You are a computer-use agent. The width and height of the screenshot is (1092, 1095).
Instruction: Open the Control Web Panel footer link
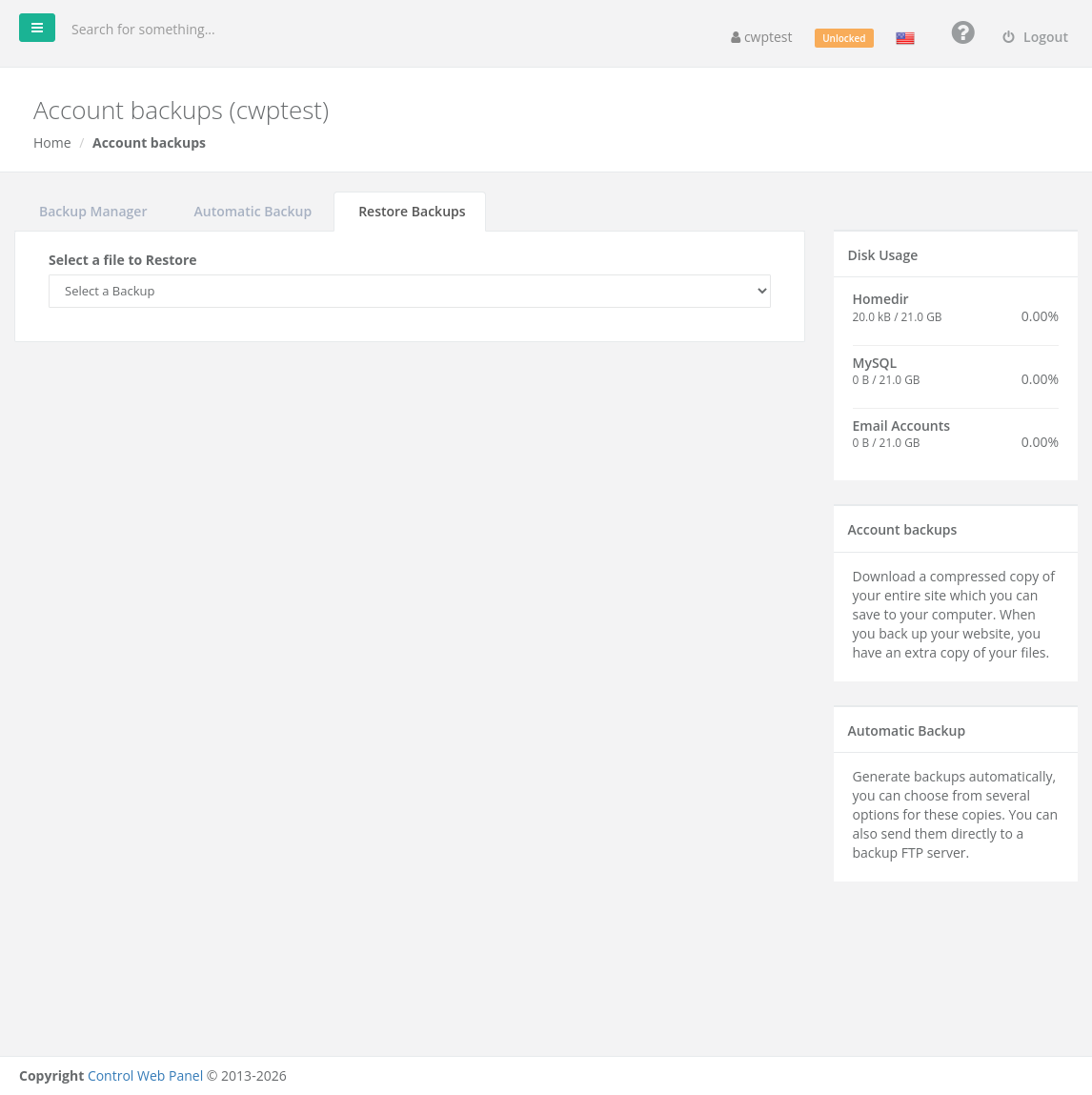(145, 1076)
